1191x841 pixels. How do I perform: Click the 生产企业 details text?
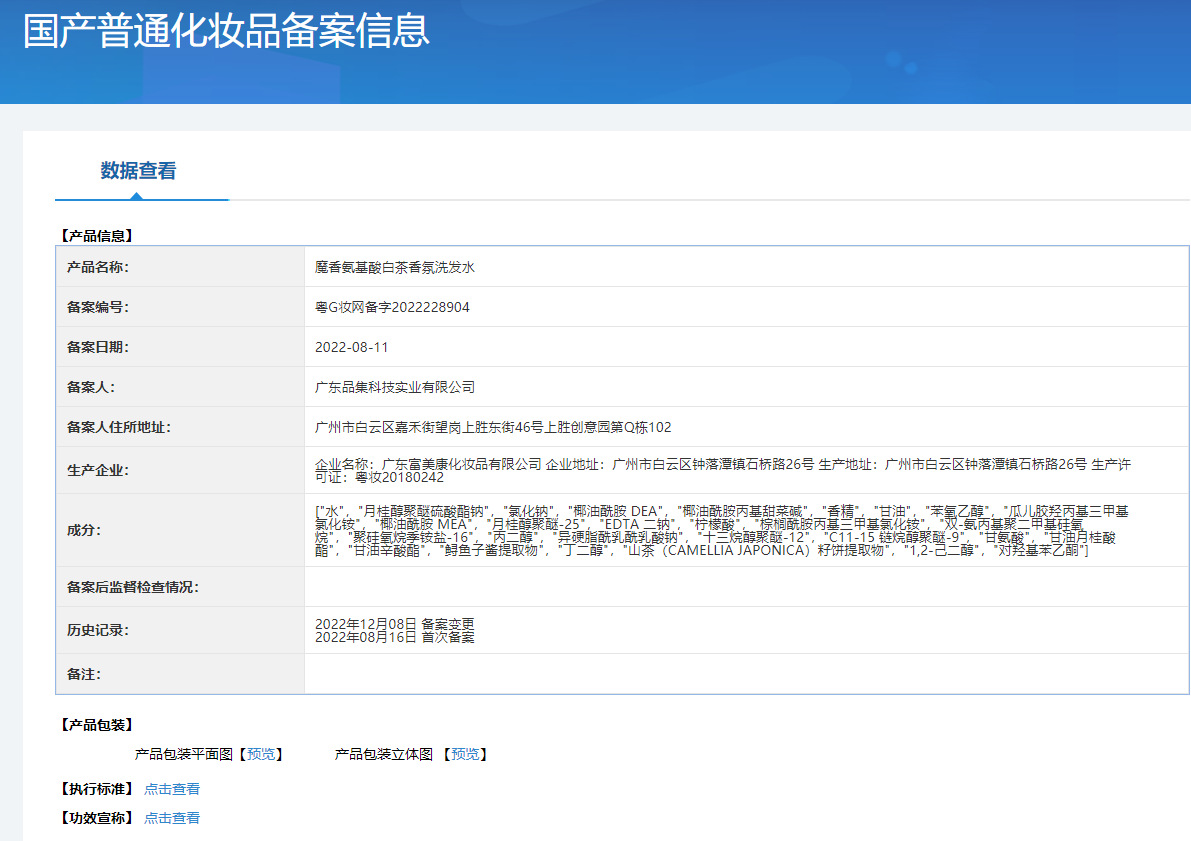pos(722,470)
